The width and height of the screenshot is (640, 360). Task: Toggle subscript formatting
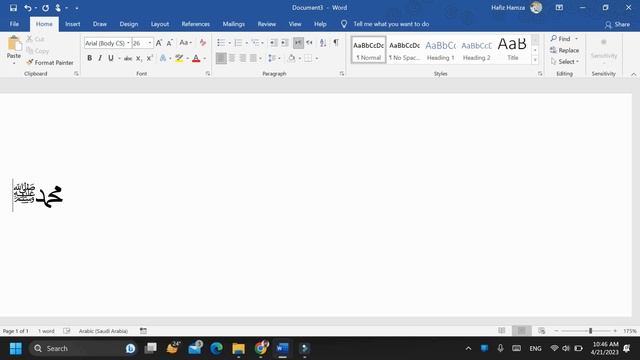(139, 58)
